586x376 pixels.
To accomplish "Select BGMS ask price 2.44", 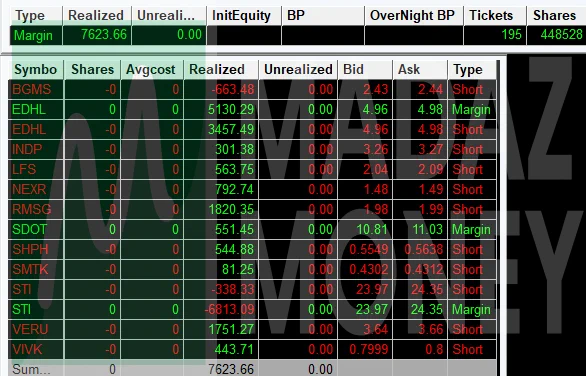I will pyautogui.click(x=431, y=90).
